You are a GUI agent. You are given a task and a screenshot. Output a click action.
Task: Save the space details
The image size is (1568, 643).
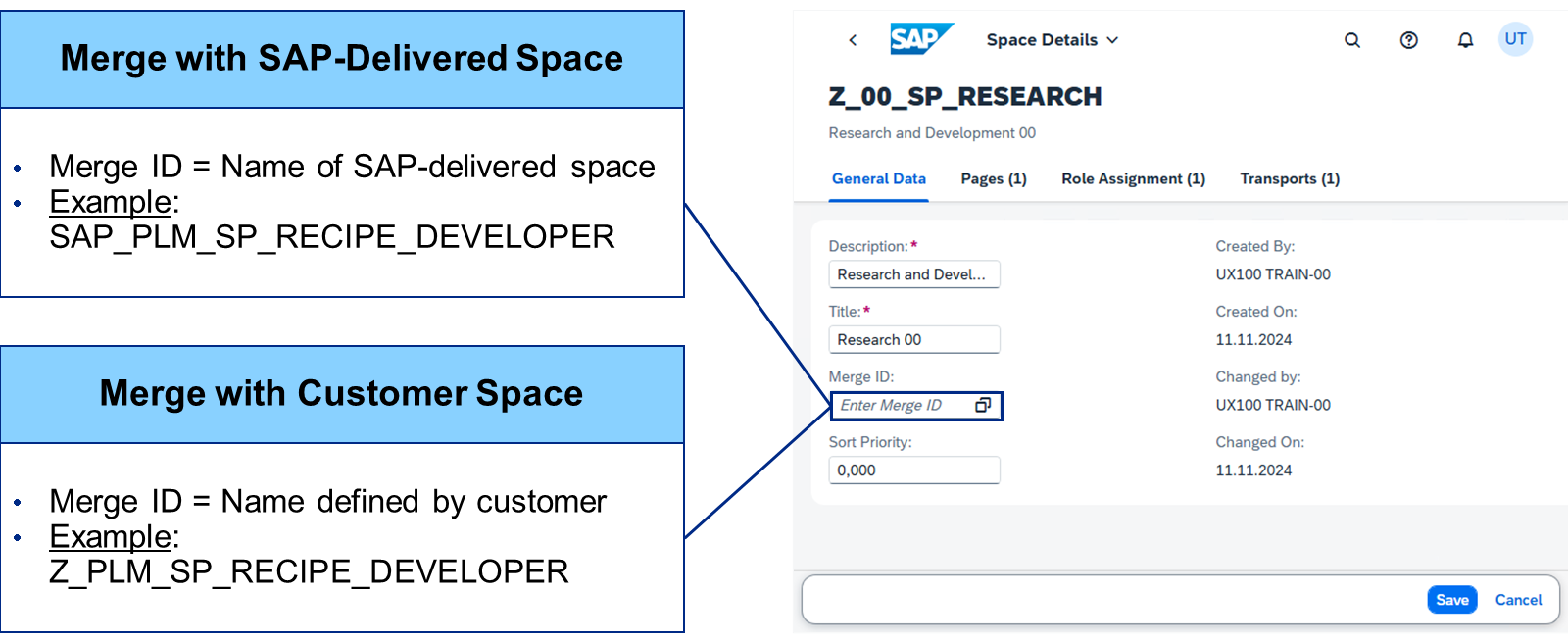[x=1452, y=600]
